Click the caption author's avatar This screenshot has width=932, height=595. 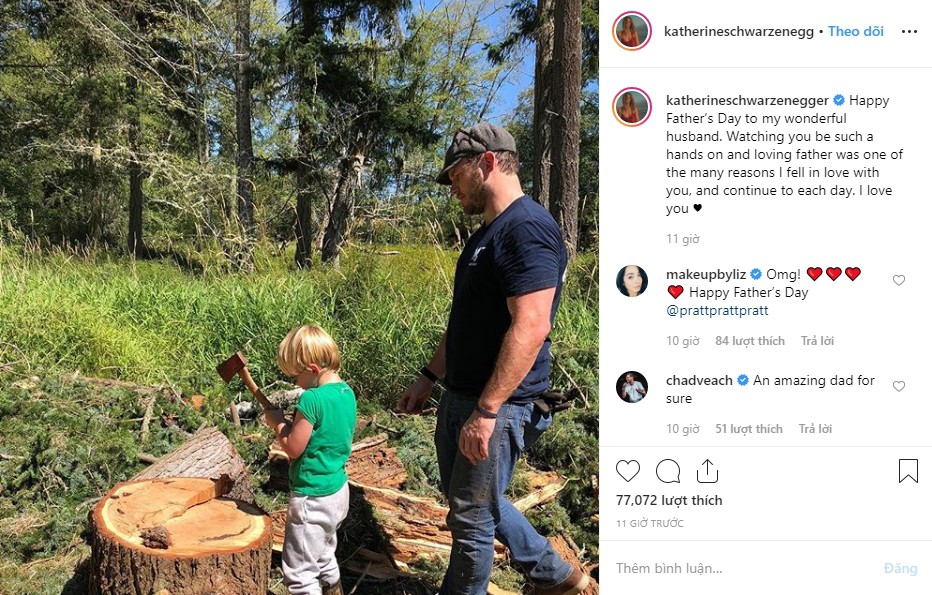[631, 107]
